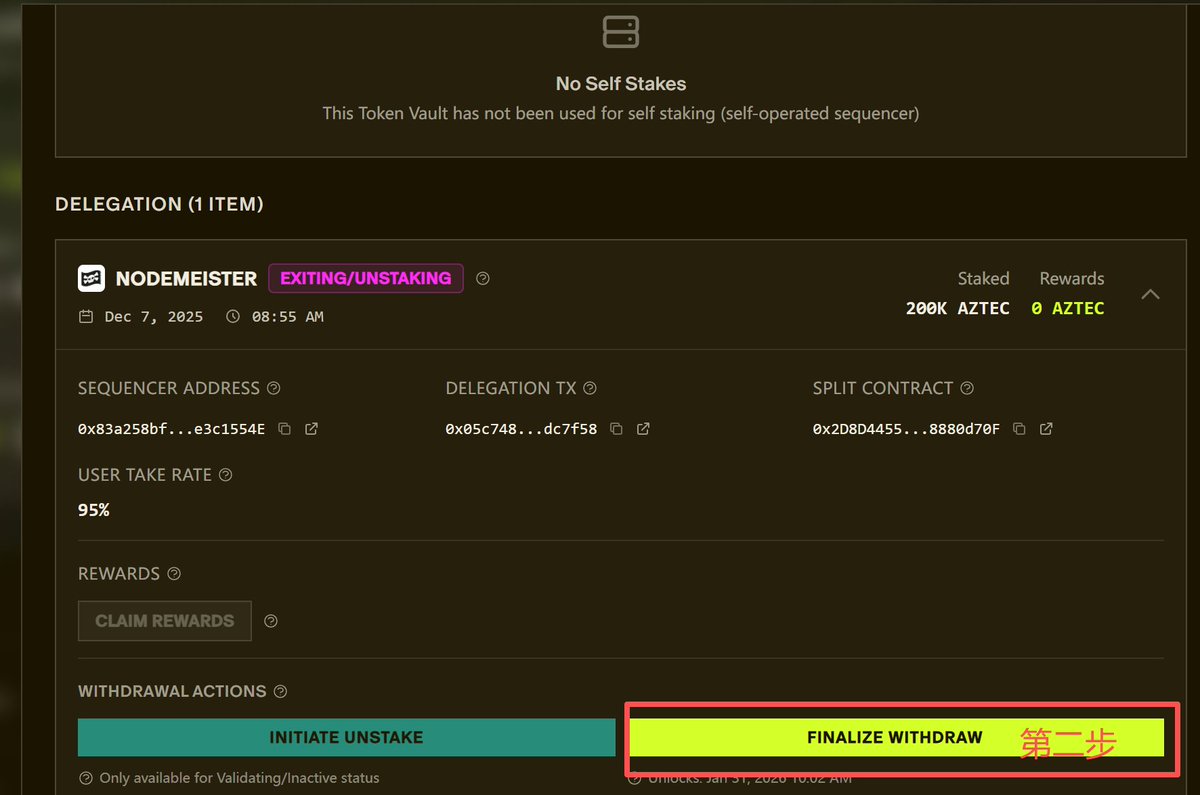Open help beside Exiting/Unstaking badge

click(x=483, y=278)
